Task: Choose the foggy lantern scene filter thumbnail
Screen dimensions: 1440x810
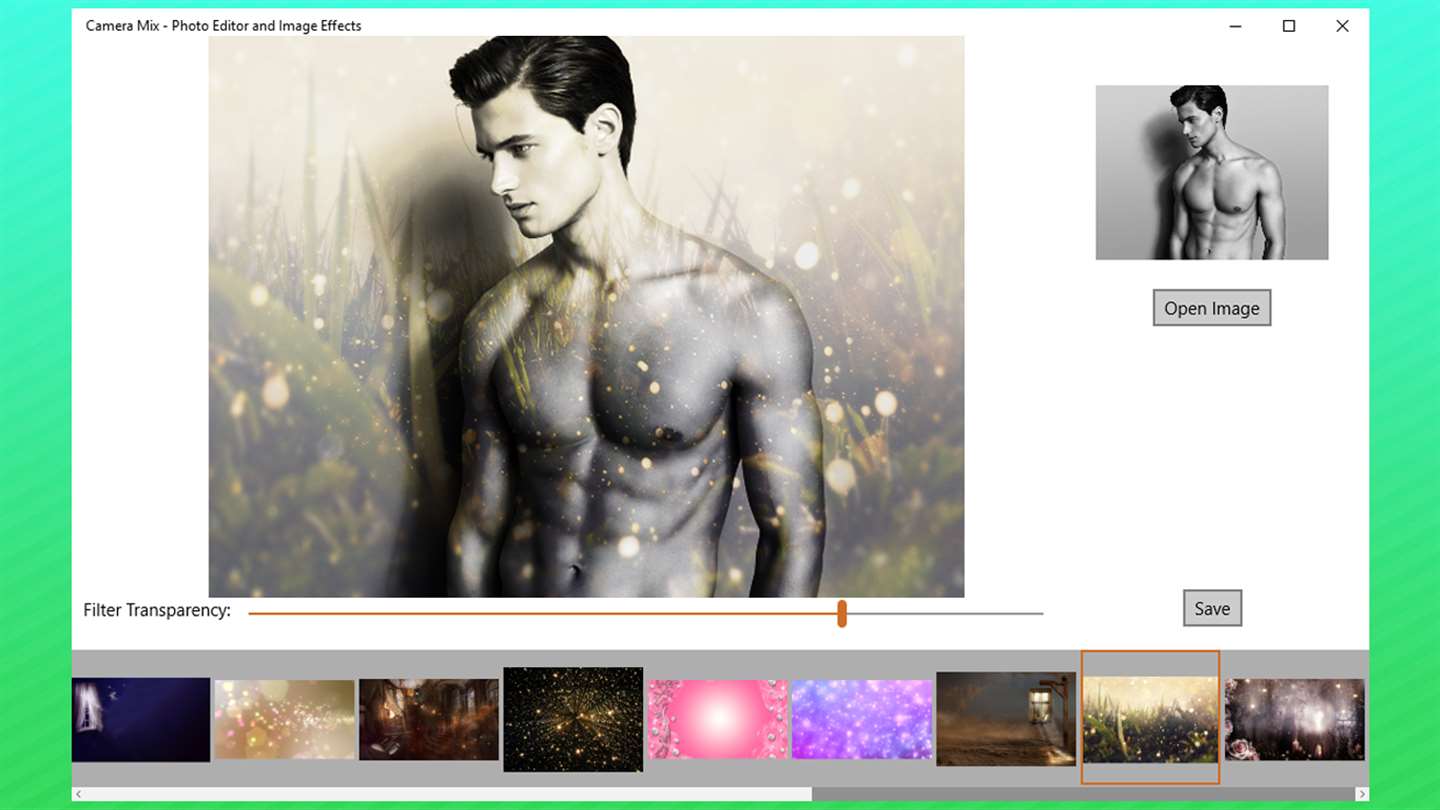Action: (x=1006, y=719)
